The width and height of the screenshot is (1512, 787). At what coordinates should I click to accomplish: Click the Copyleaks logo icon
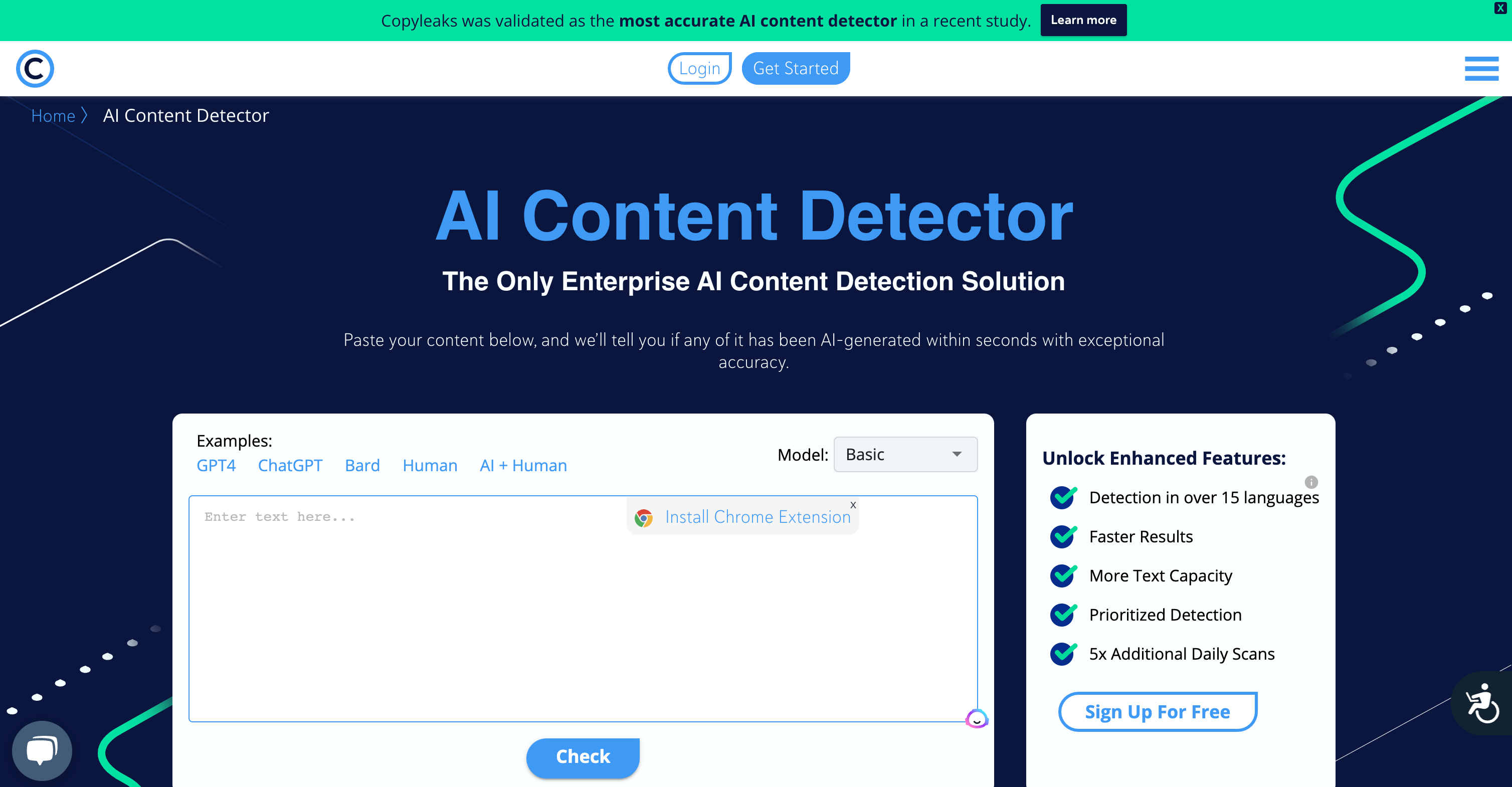35,68
